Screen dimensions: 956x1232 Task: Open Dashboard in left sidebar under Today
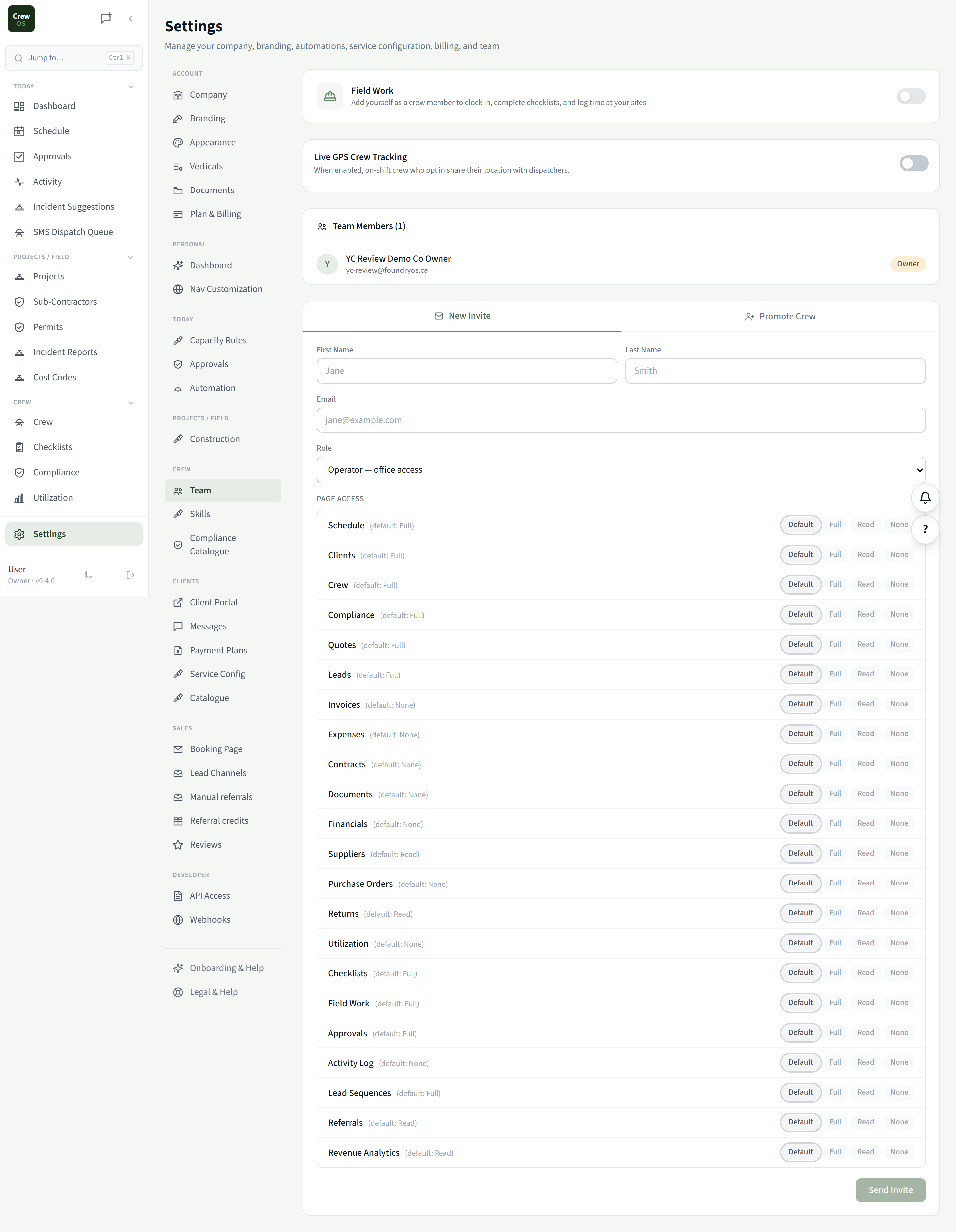tap(74, 106)
